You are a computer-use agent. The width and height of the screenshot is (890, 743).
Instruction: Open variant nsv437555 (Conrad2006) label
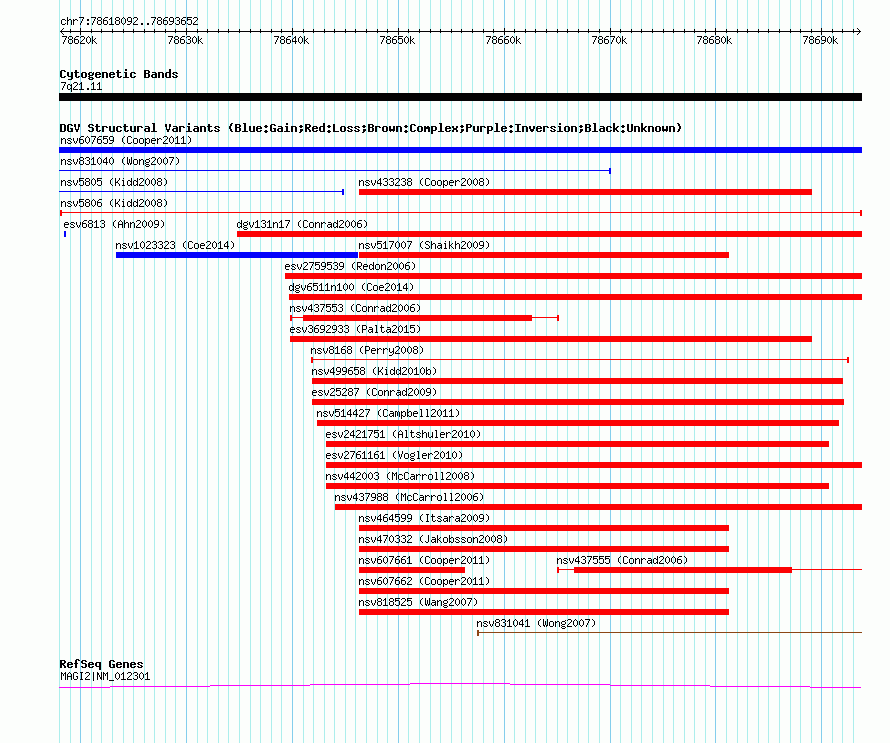622,560
